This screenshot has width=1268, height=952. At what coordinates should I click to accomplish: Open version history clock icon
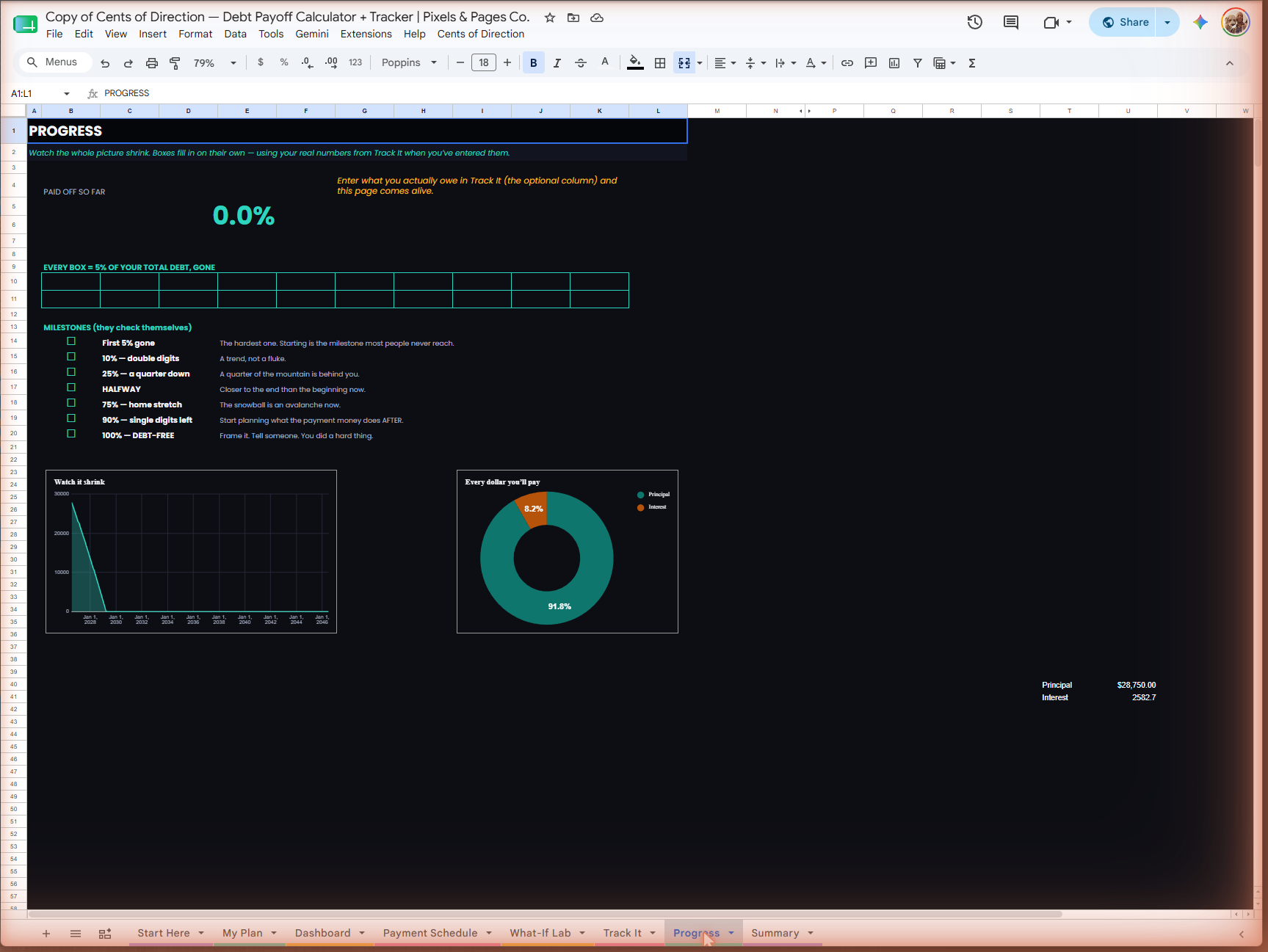point(975,22)
